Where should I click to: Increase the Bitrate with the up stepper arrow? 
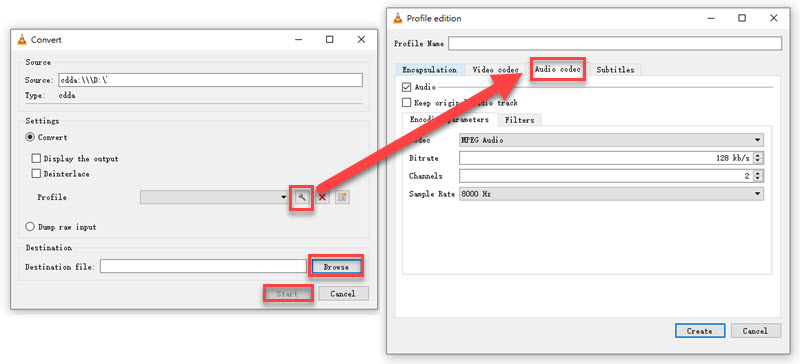pos(758,155)
